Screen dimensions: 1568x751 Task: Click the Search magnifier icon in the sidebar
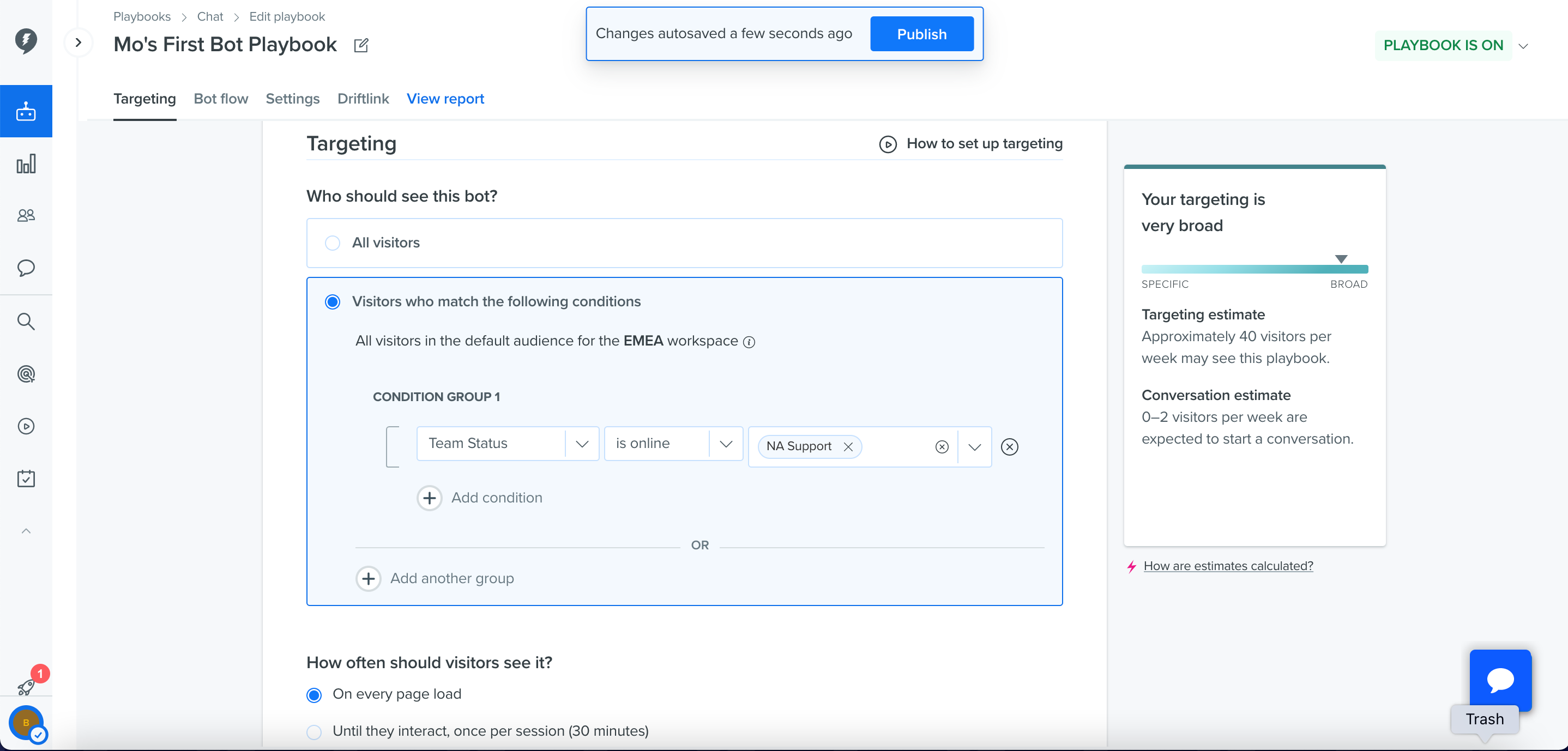point(26,322)
